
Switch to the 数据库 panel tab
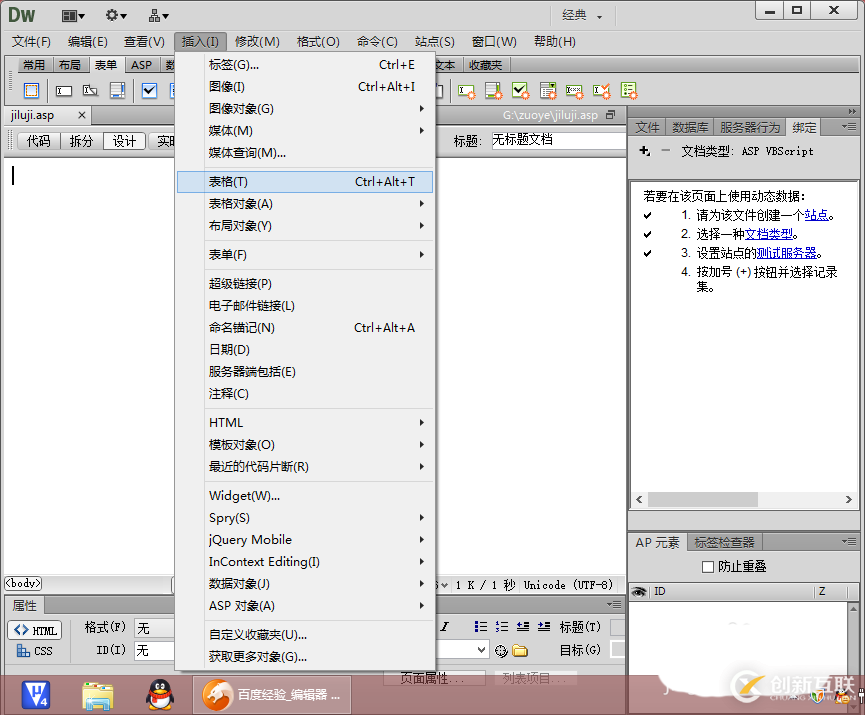[690, 127]
